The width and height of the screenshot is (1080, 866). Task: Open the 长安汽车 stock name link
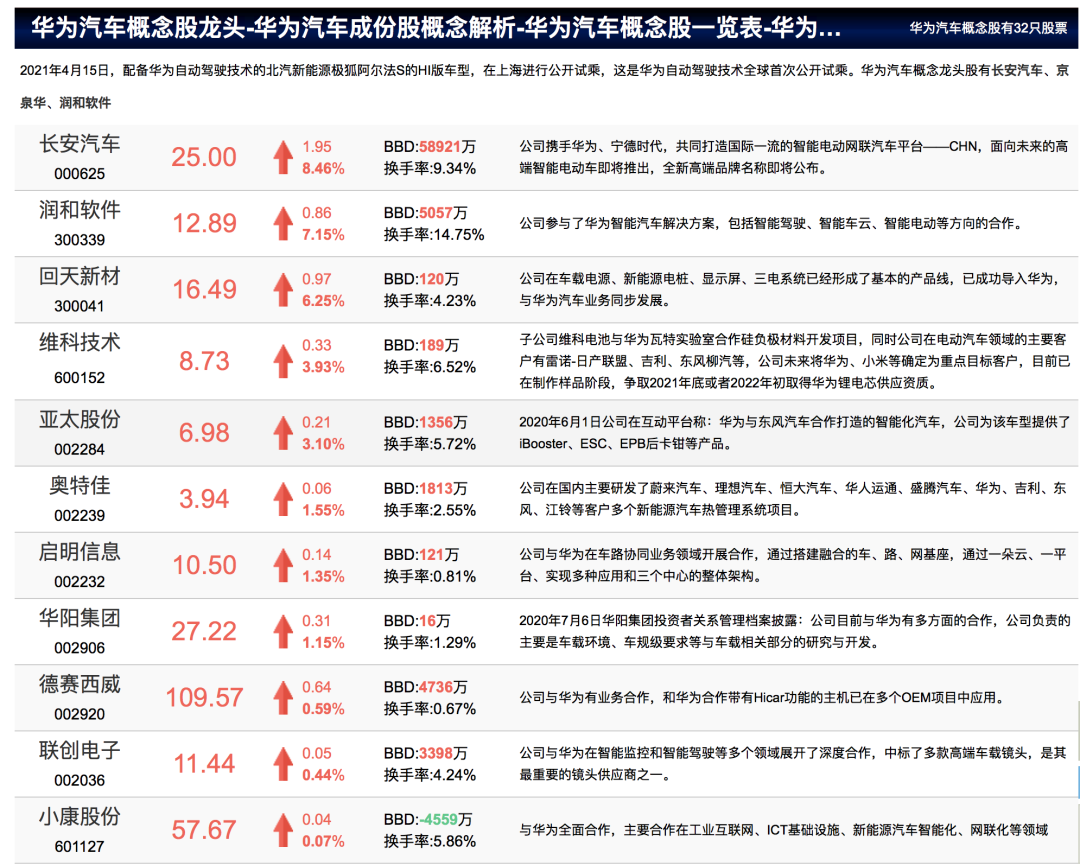[79, 144]
